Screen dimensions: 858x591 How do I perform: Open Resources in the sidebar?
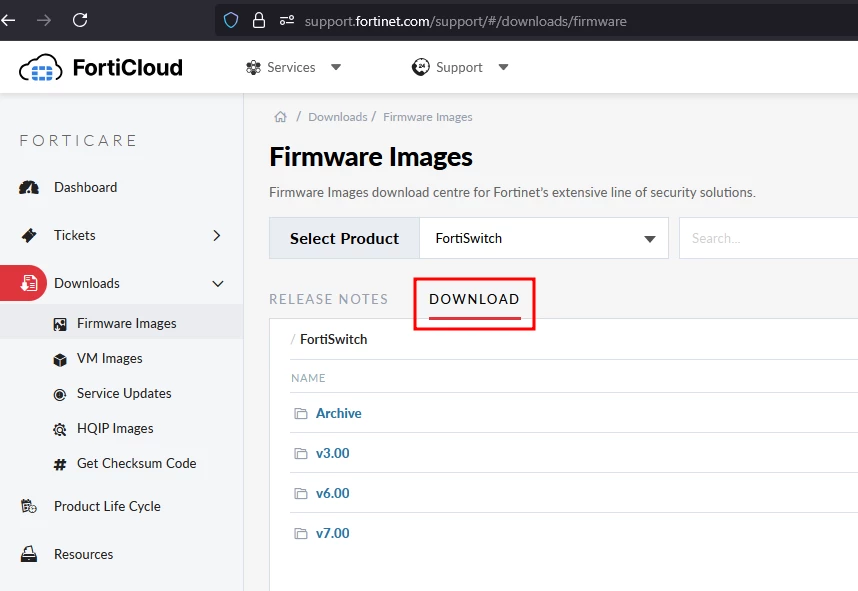coord(83,554)
